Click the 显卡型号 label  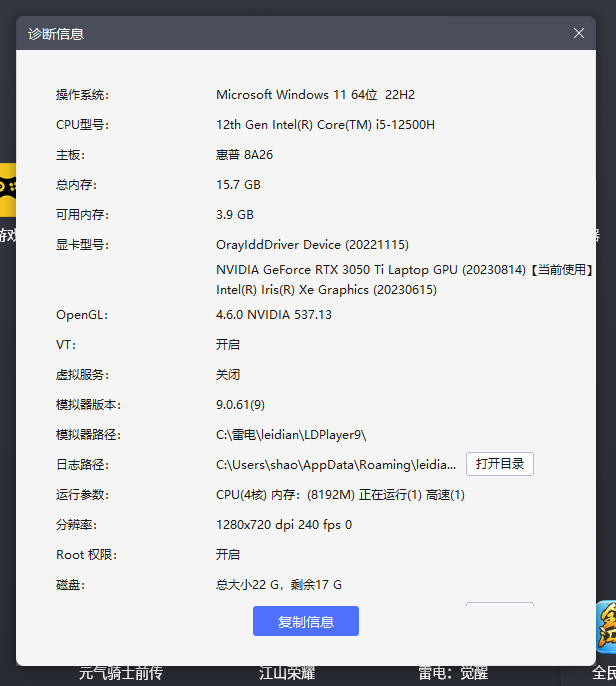tap(82, 245)
